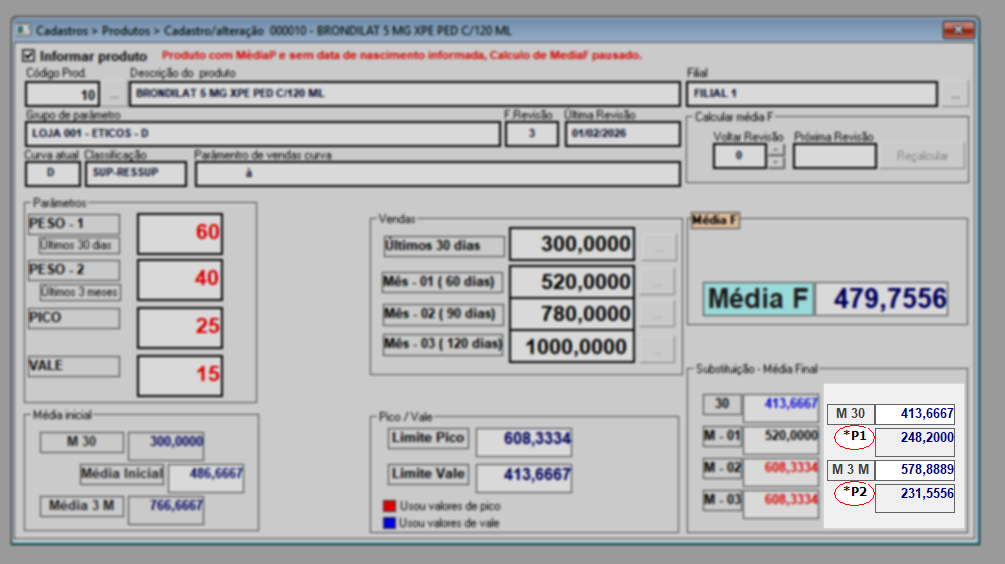The height and width of the screenshot is (564, 1005).
Task: Click the Descrição do produto field
Action: [404, 95]
